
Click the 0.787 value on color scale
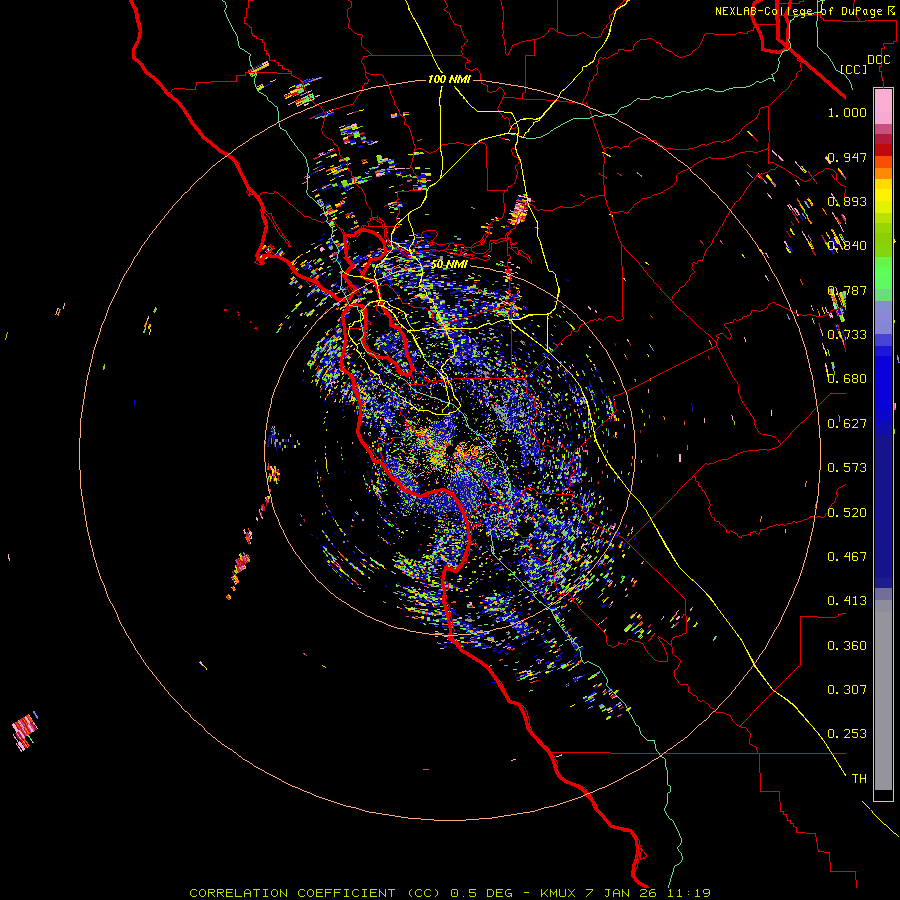click(x=847, y=290)
